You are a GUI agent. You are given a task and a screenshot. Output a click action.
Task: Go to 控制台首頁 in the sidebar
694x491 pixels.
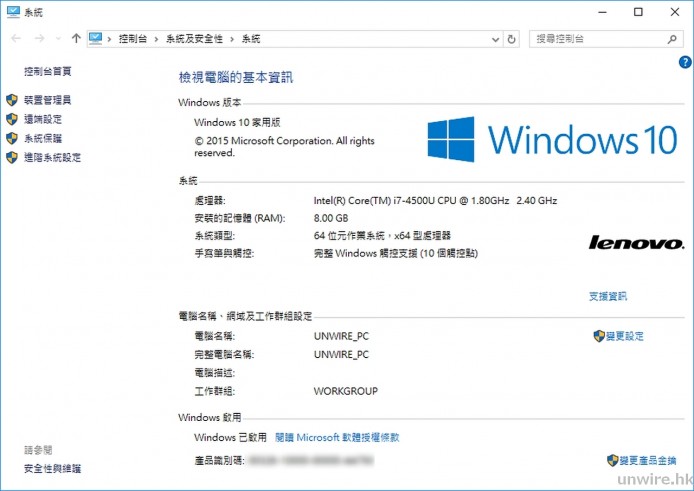[48, 72]
